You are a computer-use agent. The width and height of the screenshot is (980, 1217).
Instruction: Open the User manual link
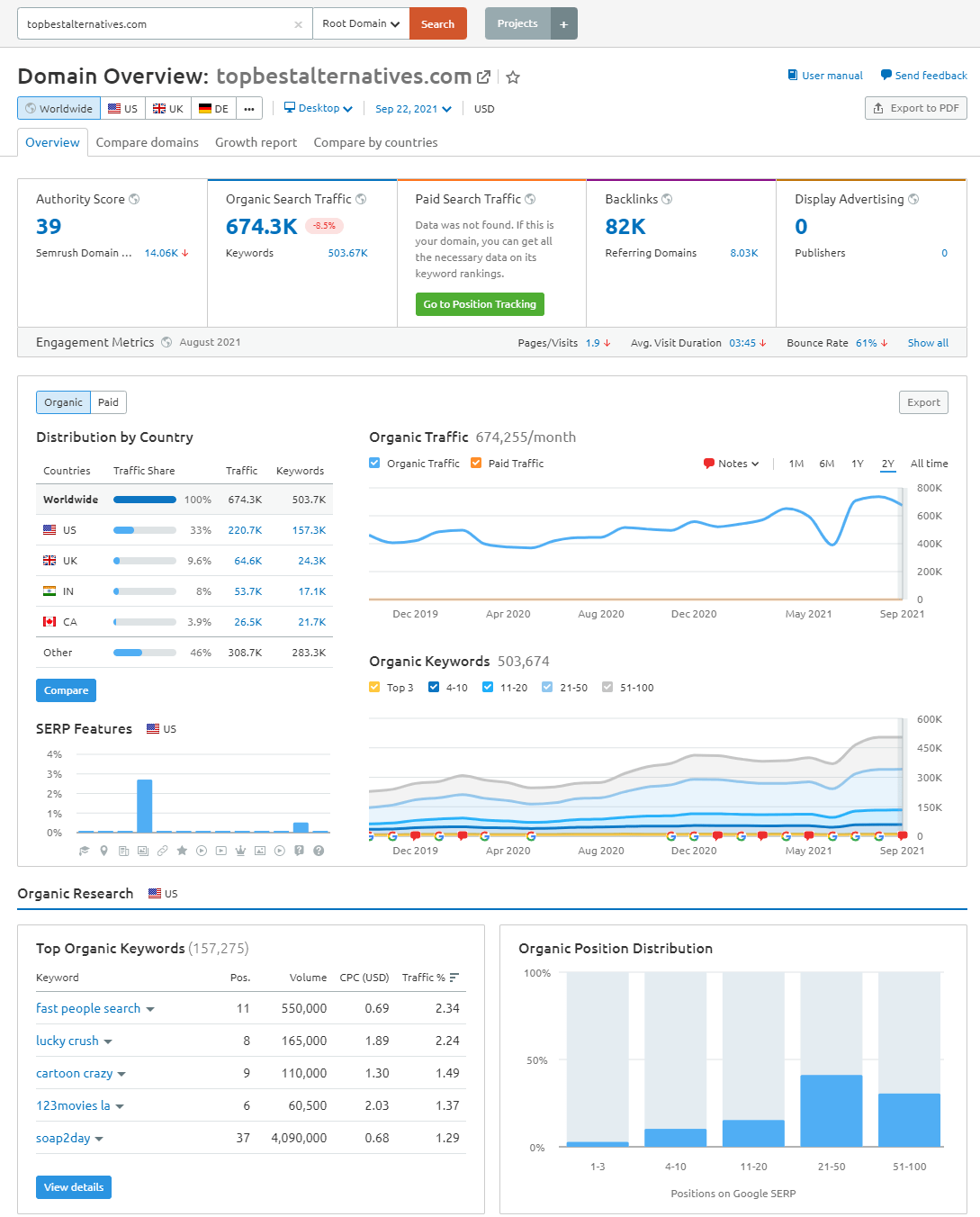tap(825, 76)
